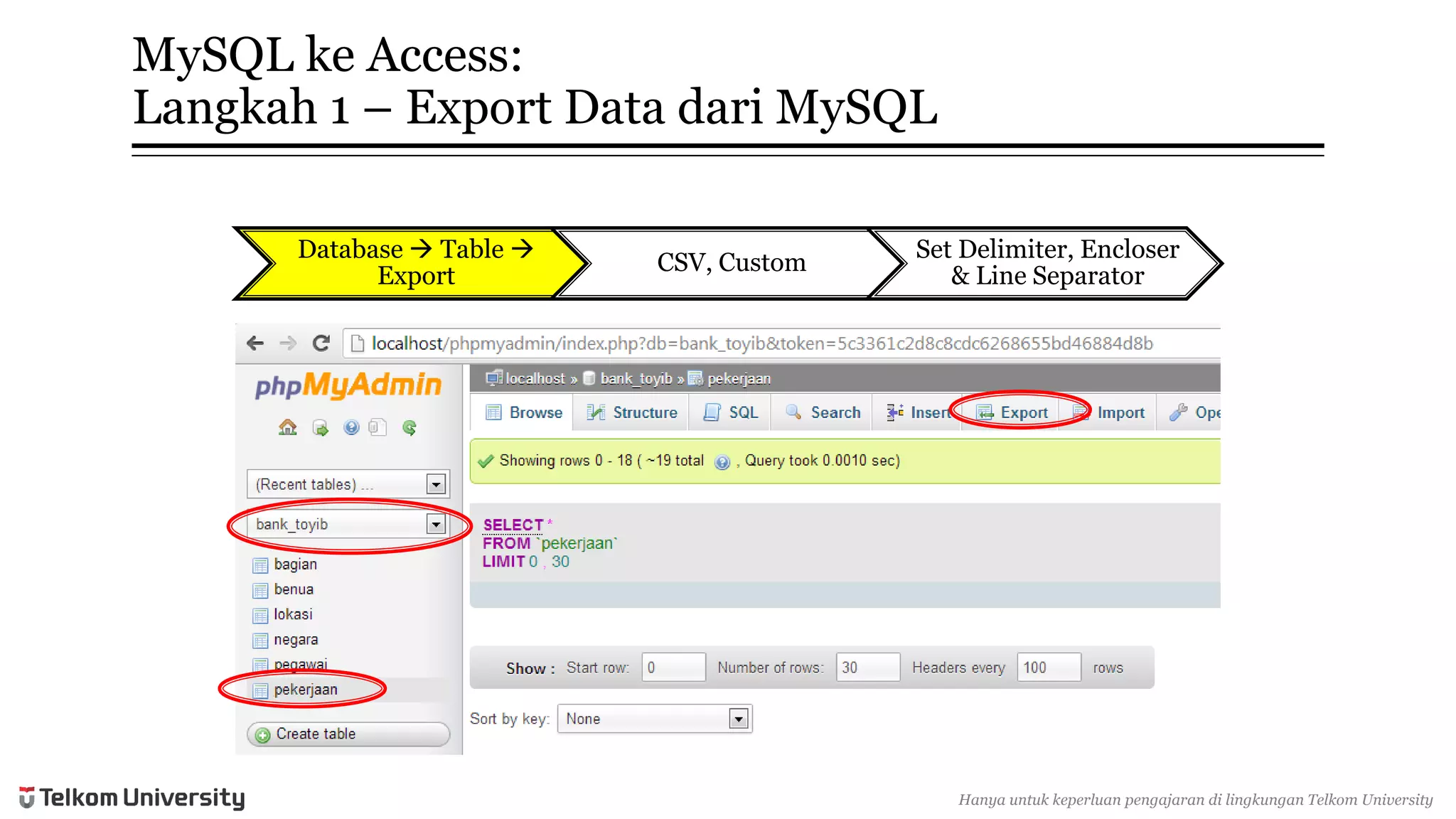1456x819 pixels.
Task: Click the Show button
Action: coord(530,668)
